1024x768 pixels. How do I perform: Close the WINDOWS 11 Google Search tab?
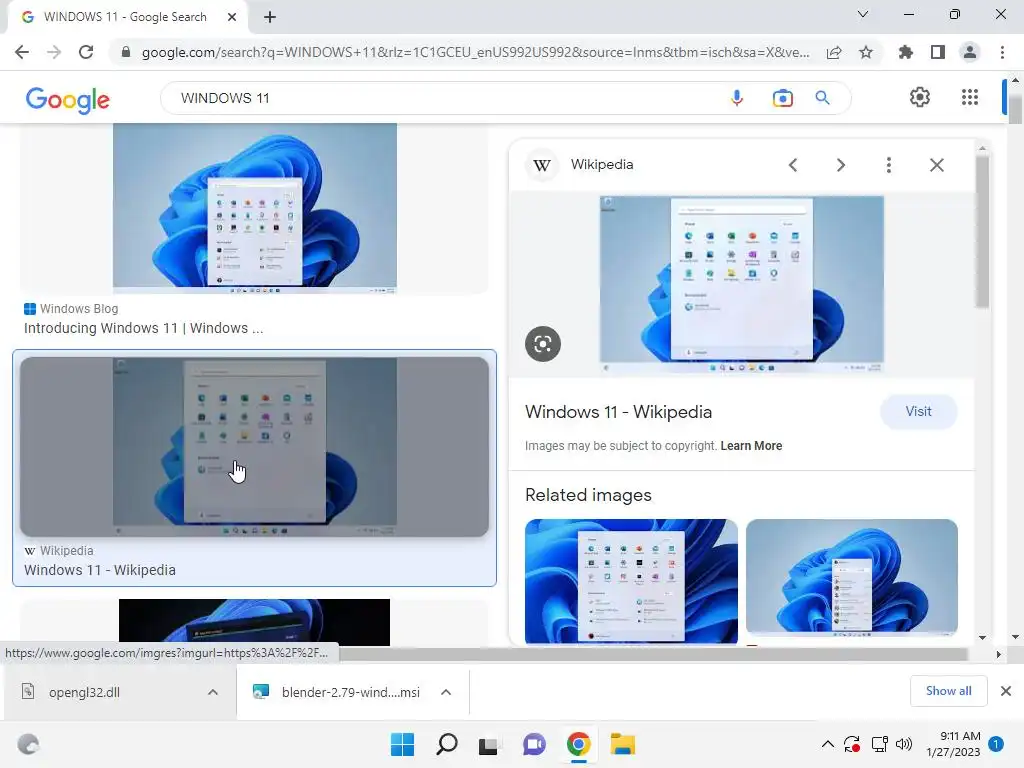(232, 17)
